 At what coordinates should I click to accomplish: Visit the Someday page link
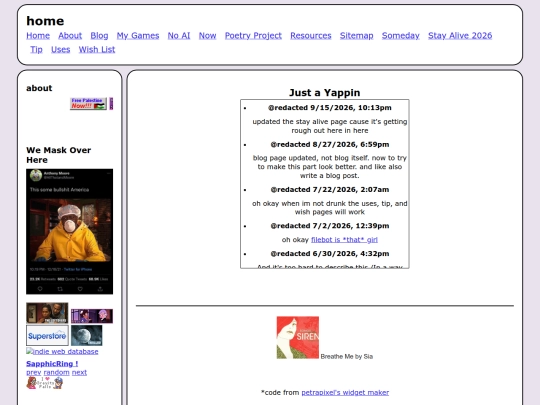pyautogui.click(x=401, y=36)
